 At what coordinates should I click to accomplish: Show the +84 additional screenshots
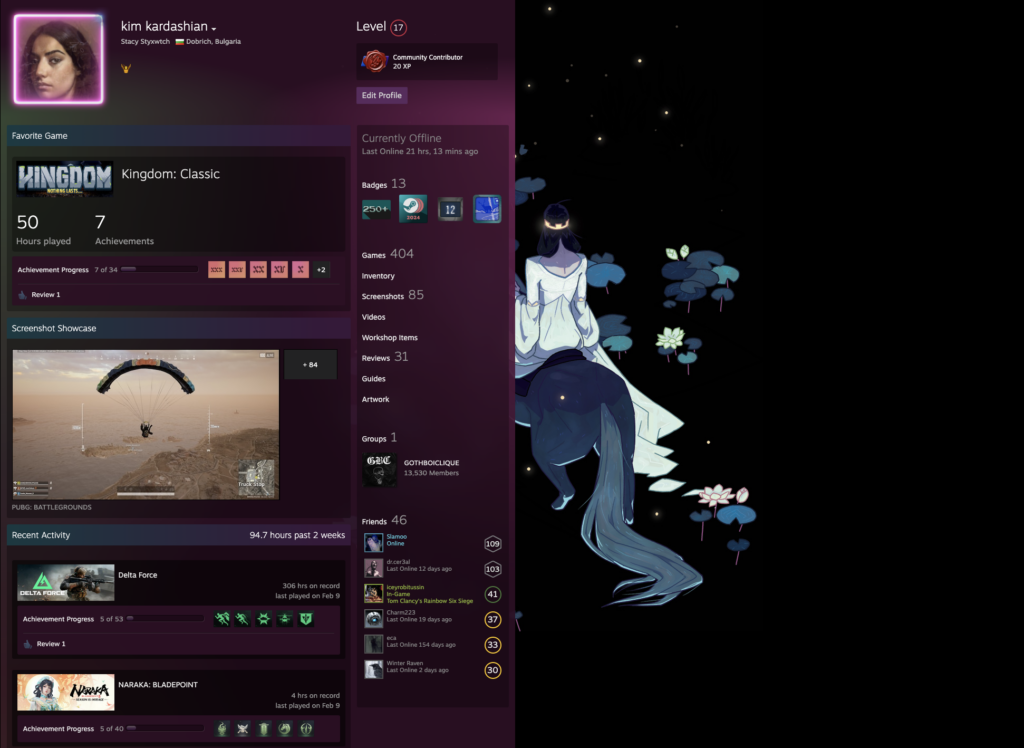(310, 365)
